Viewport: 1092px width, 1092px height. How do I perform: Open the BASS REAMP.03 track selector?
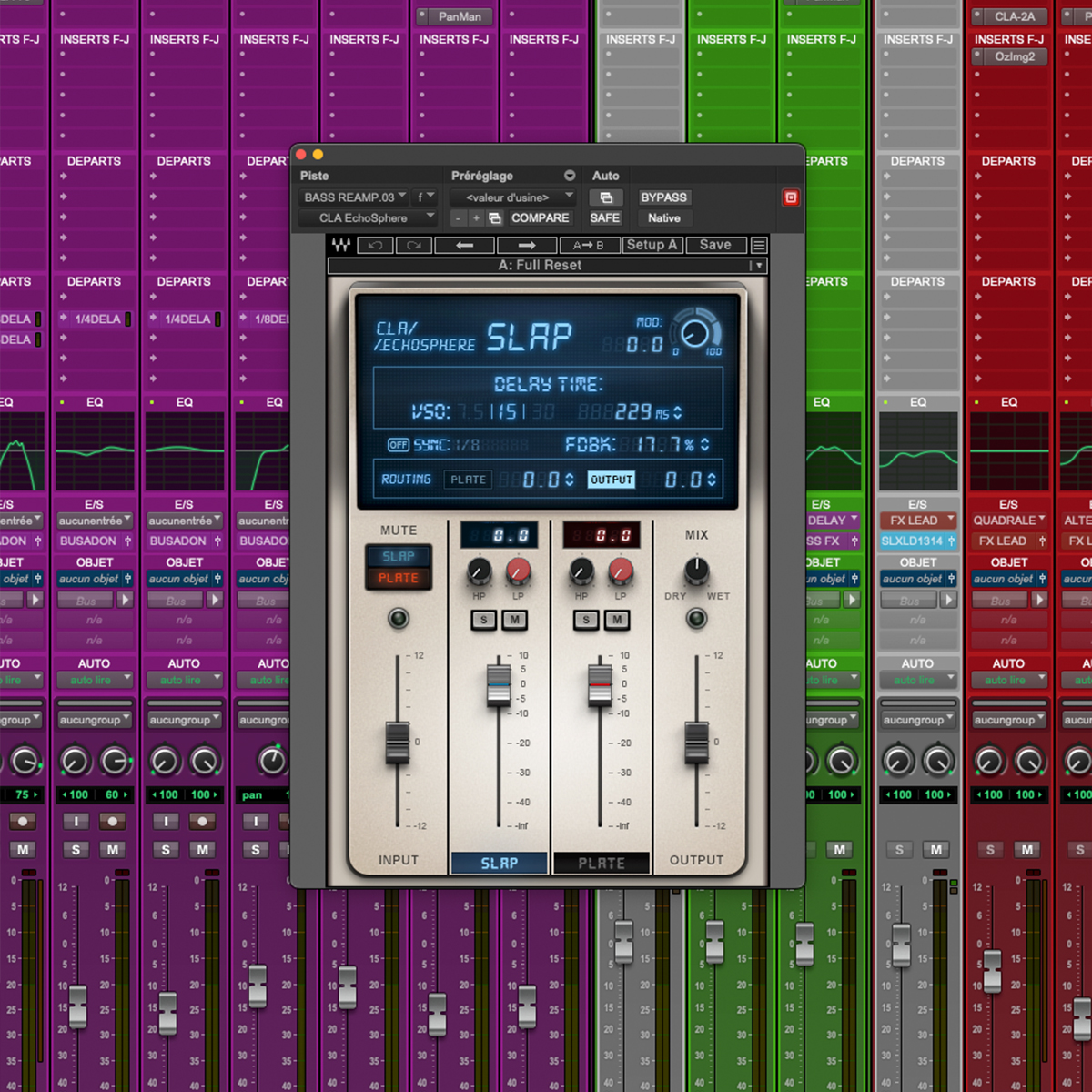pos(355,197)
